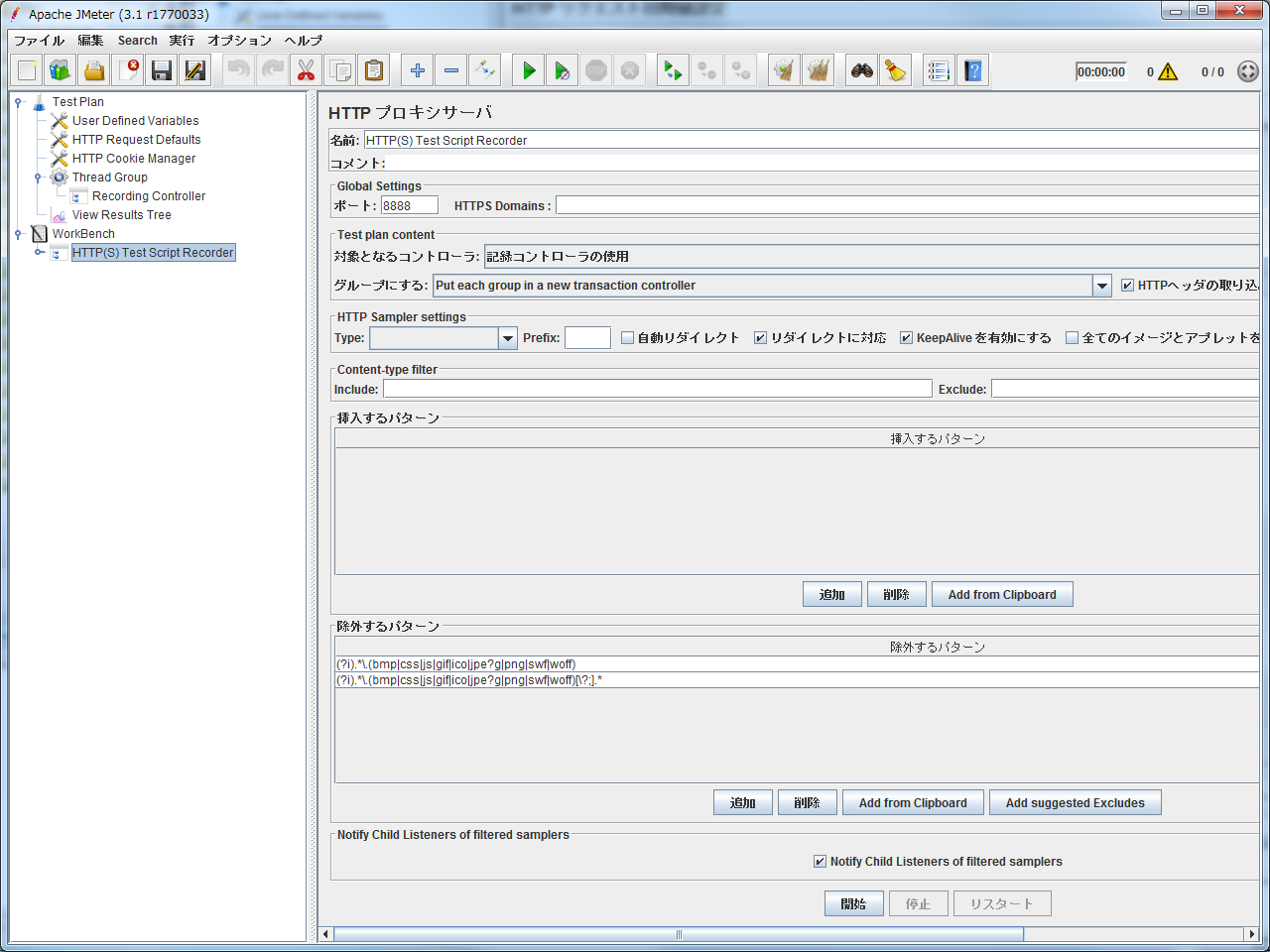This screenshot has height=952, width=1270.
Task: Click 削除 under 挿入するパターン
Action: click(896, 595)
